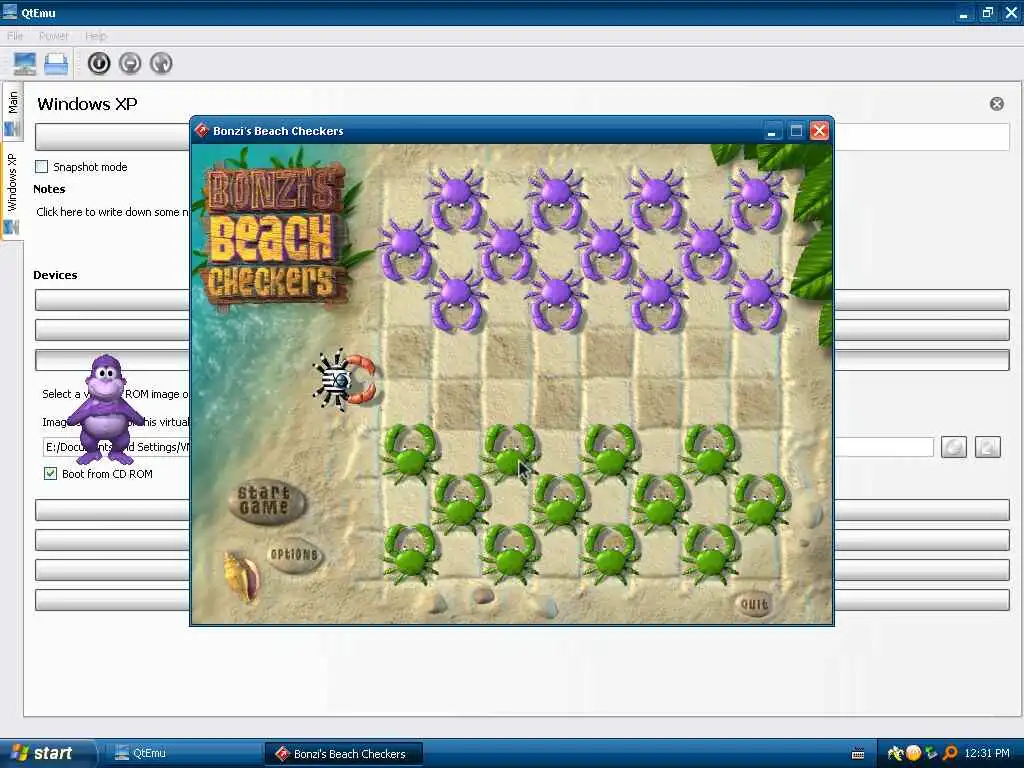The width and height of the screenshot is (1024, 768).
Task: Click the QtEmu restart toolbar icon
Action: pos(161,63)
